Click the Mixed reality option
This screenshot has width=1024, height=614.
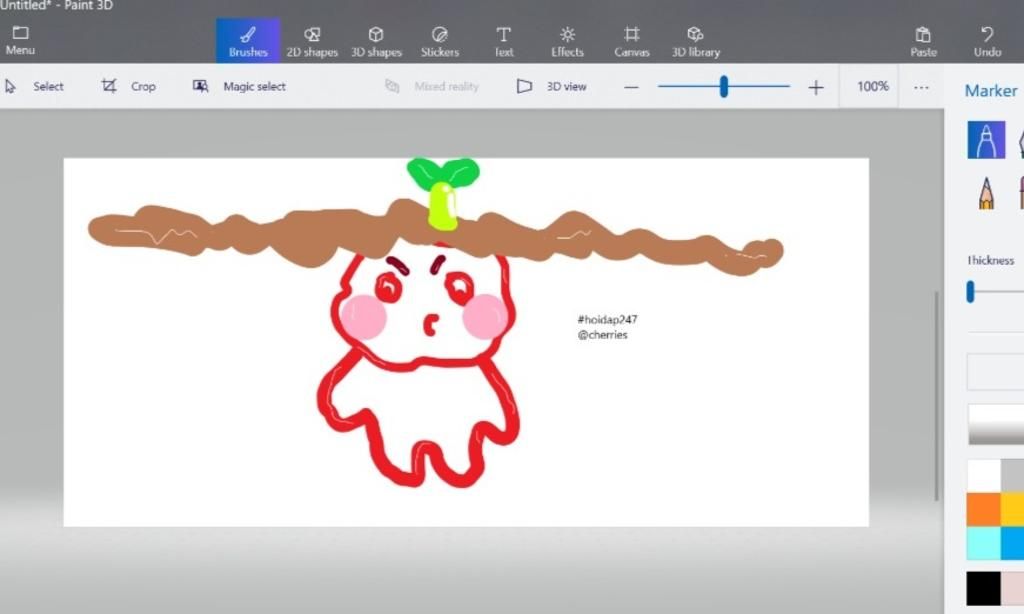pyautogui.click(x=432, y=86)
